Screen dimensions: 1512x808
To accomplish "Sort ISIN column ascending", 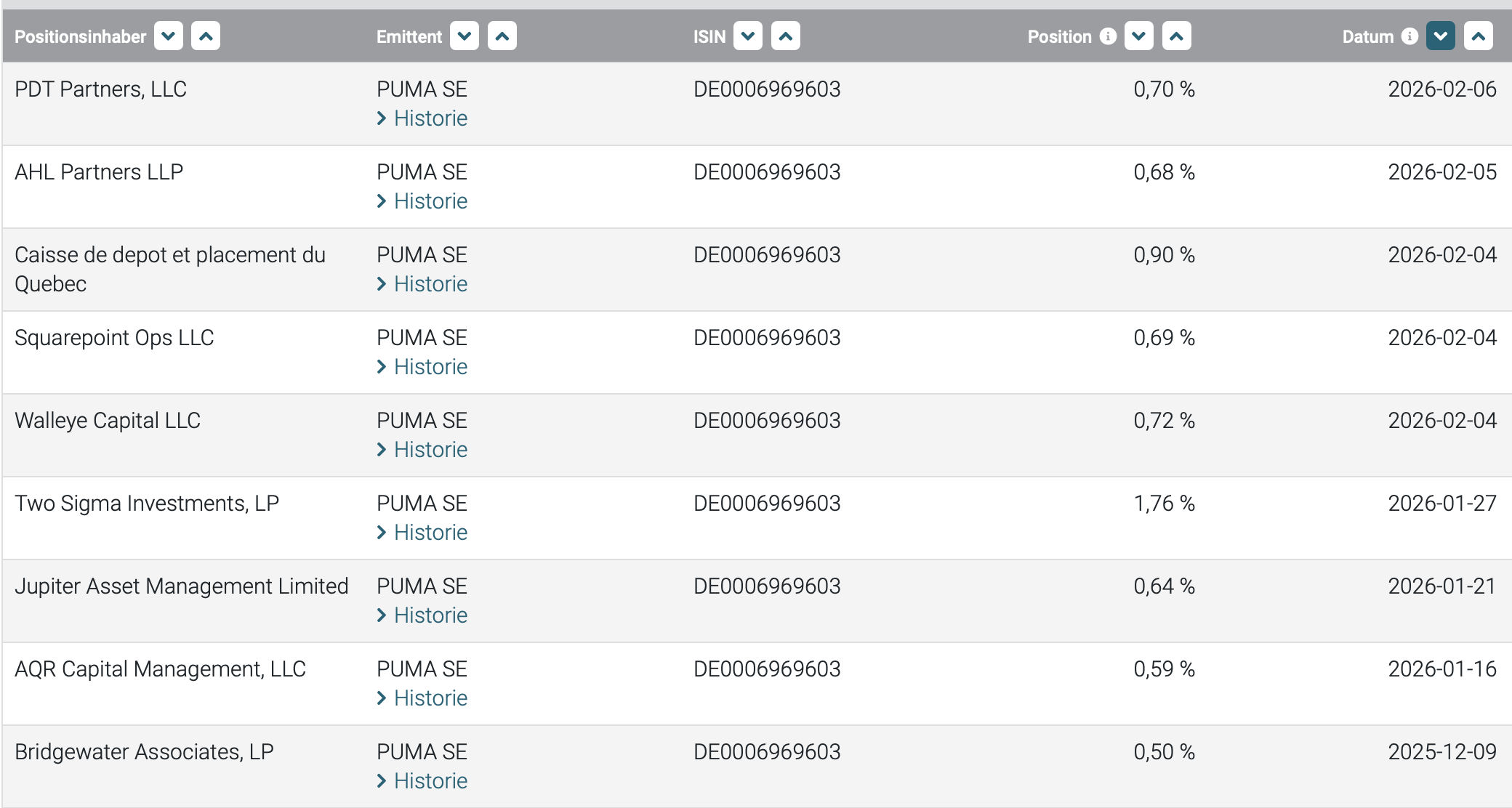I will (785, 36).
